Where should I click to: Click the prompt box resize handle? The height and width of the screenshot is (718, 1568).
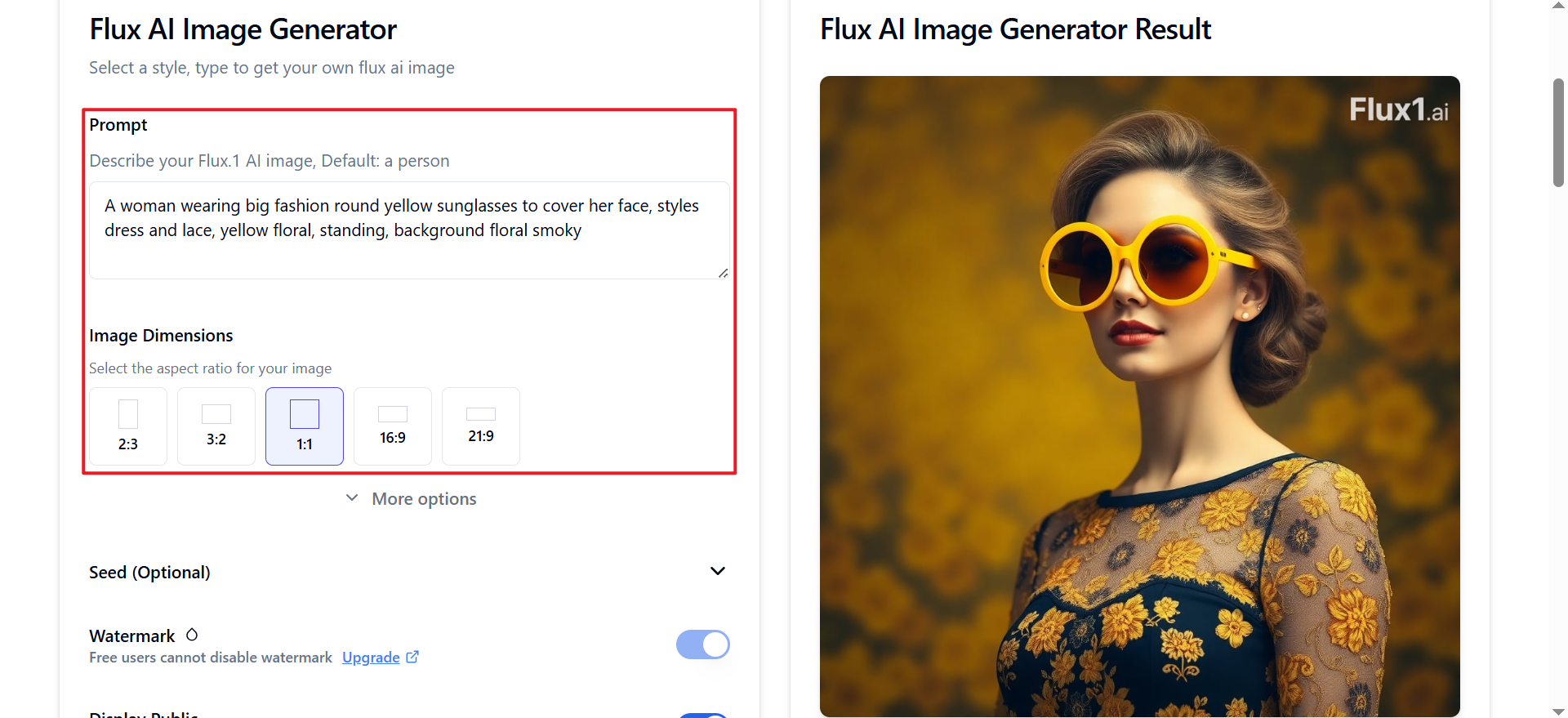click(x=723, y=273)
